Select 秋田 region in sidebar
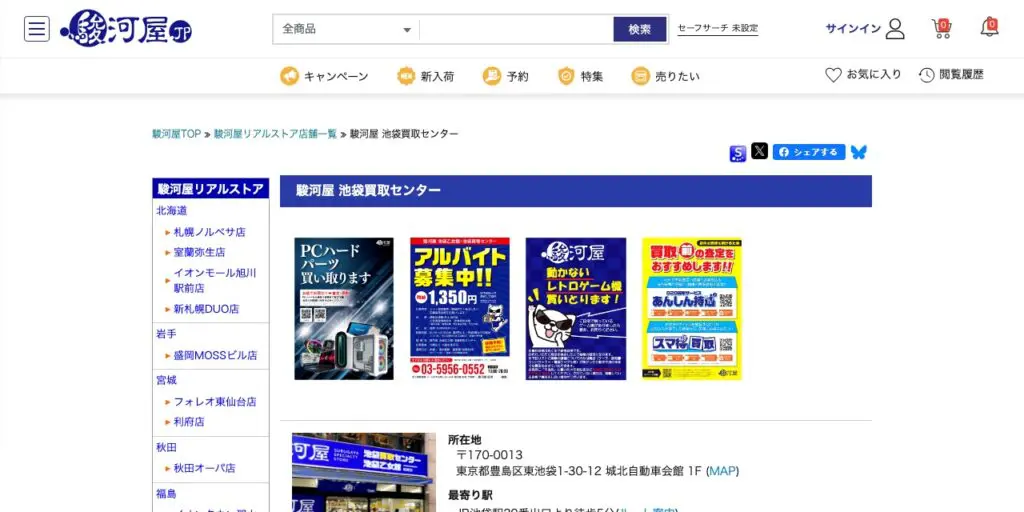This screenshot has height=512, width=1024. pyautogui.click(x=166, y=447)
